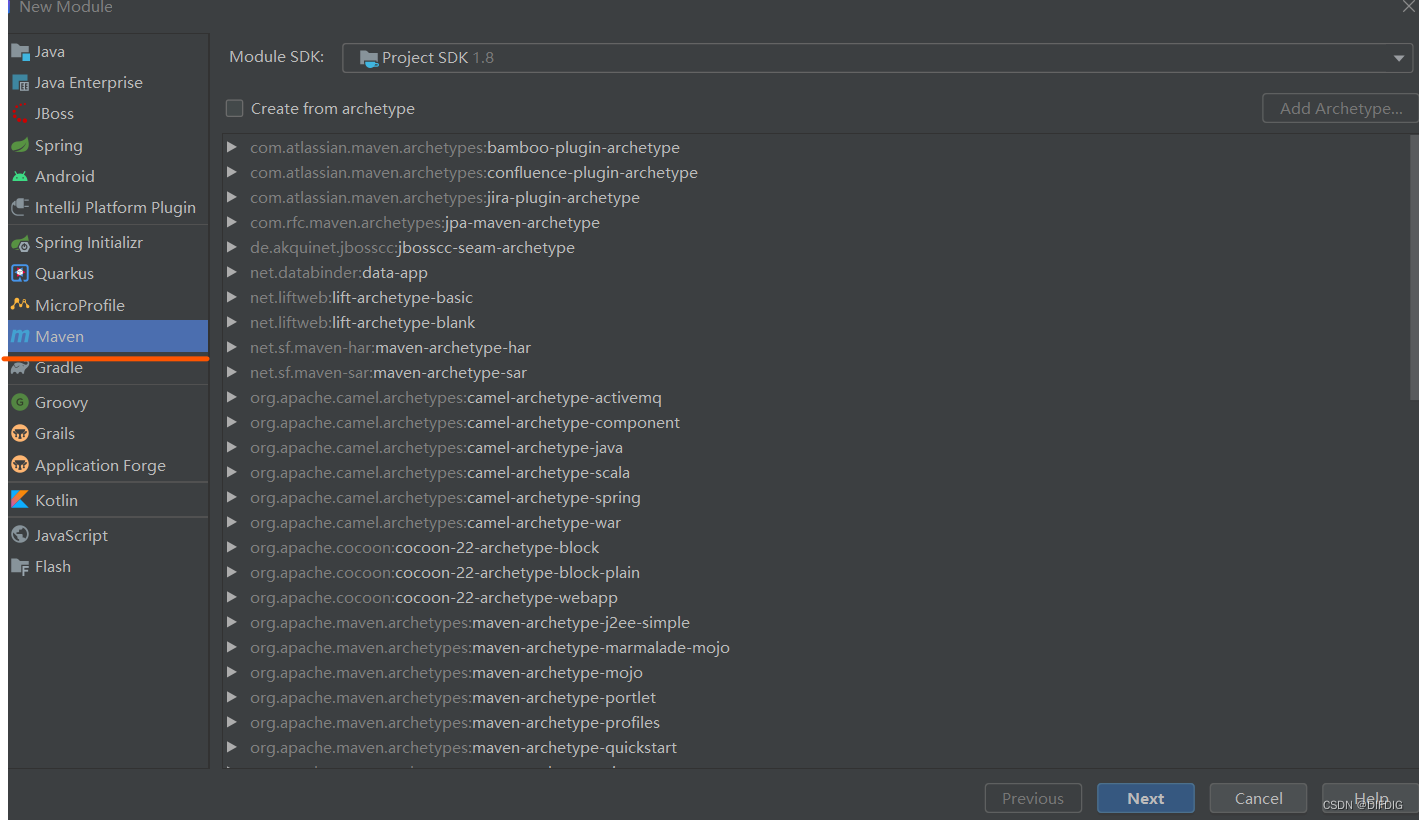Select cocoon-22-archetype-block-plain row
This screenshot has height=820, width=1419.
coord(816,572)
